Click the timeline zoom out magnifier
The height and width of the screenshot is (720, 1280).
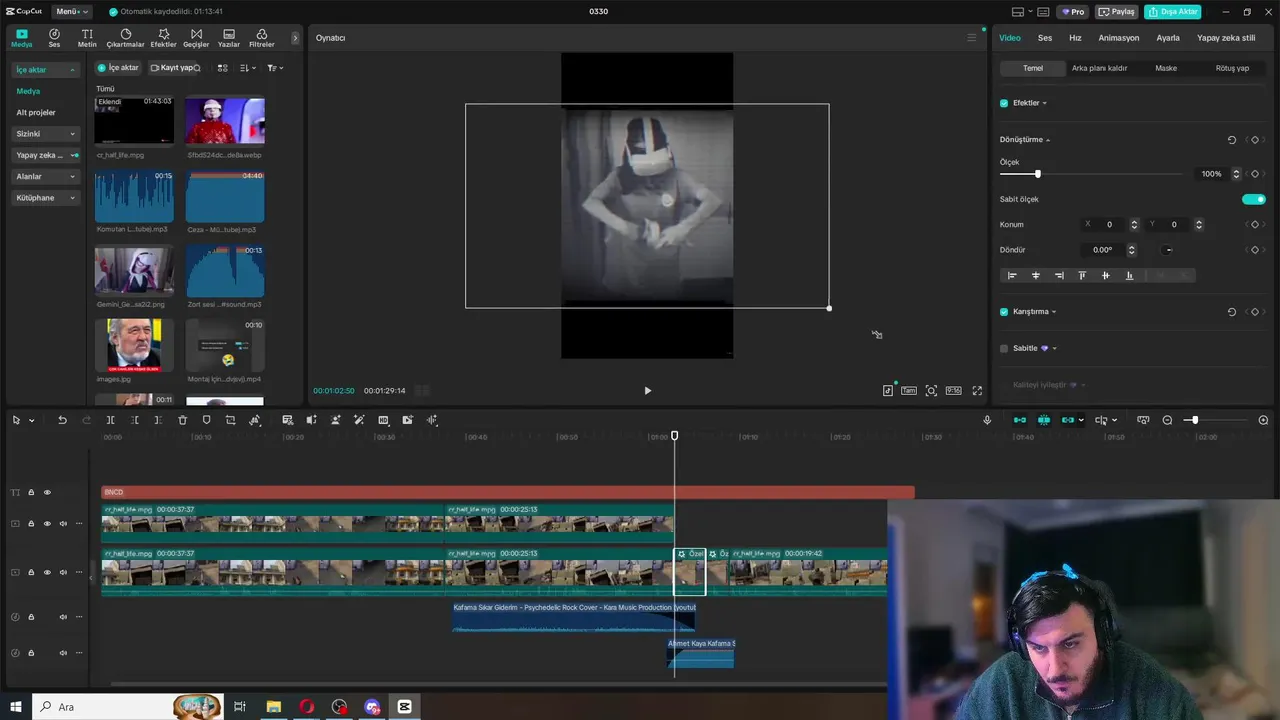(1167, 420)
